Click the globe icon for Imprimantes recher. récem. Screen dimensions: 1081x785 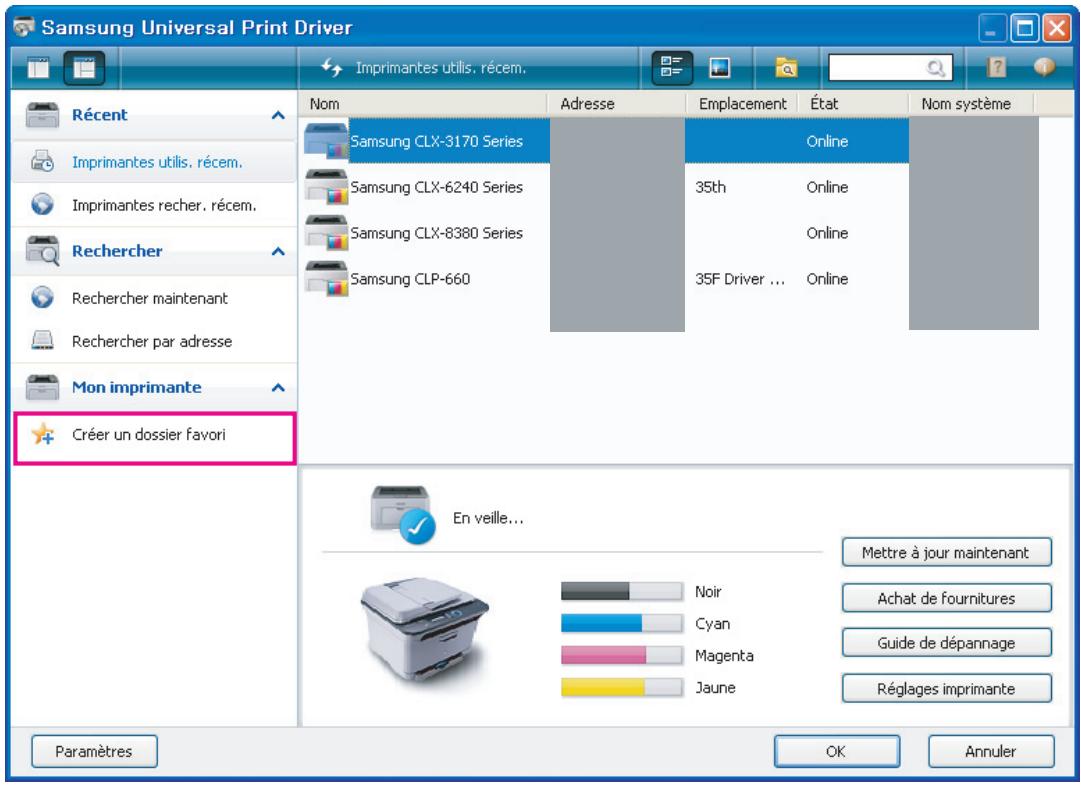(42, 204)
